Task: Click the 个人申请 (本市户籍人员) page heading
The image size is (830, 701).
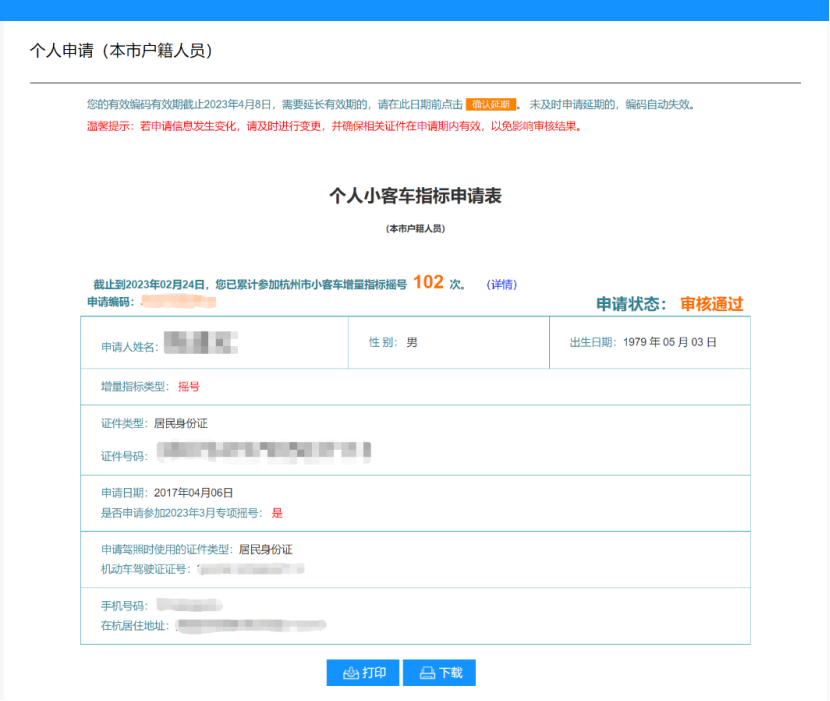Action: point(121,50)
